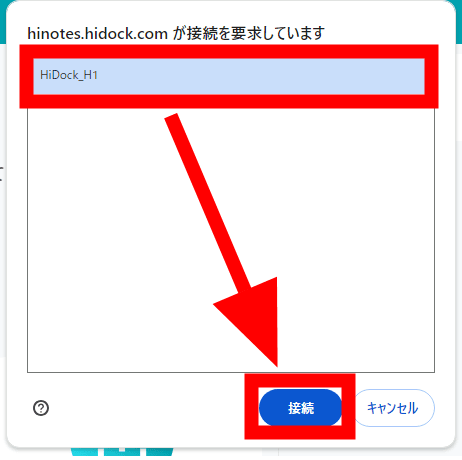Open the help question mark icon
The height and width of the screenshot is (460, 462).
[41, 408]
